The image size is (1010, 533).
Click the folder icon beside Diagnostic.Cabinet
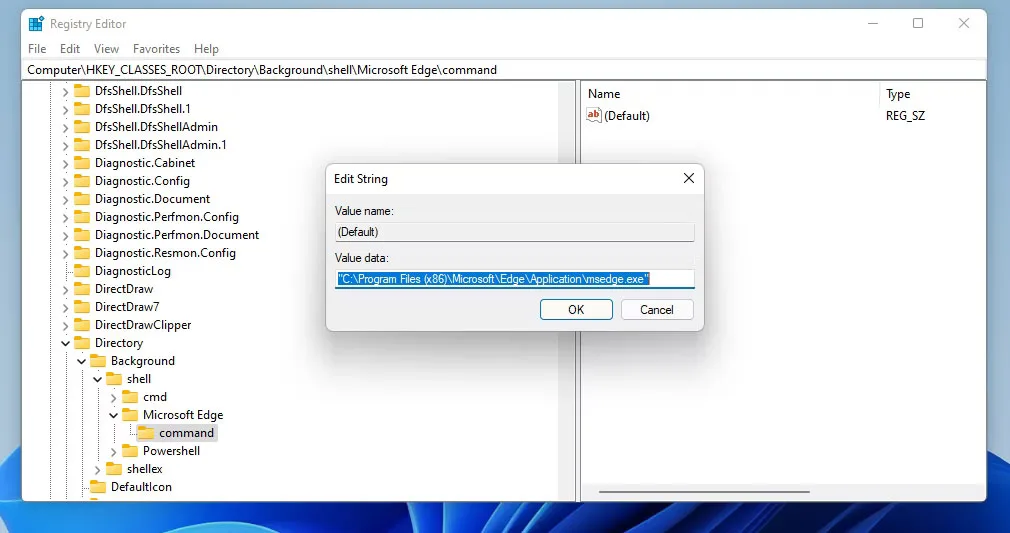[82, 163]
